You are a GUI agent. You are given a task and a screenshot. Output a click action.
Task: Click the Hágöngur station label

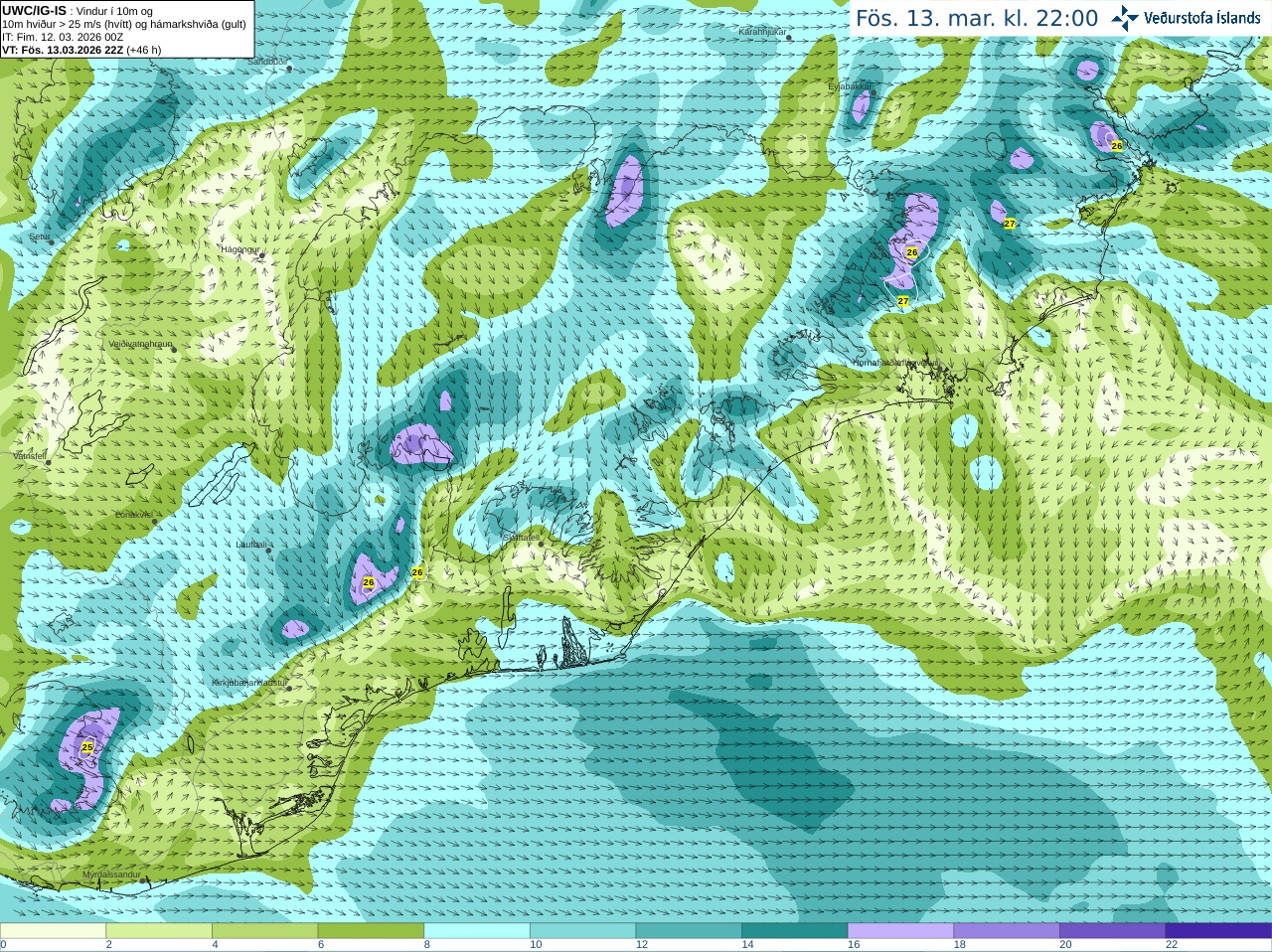[239, 249]
